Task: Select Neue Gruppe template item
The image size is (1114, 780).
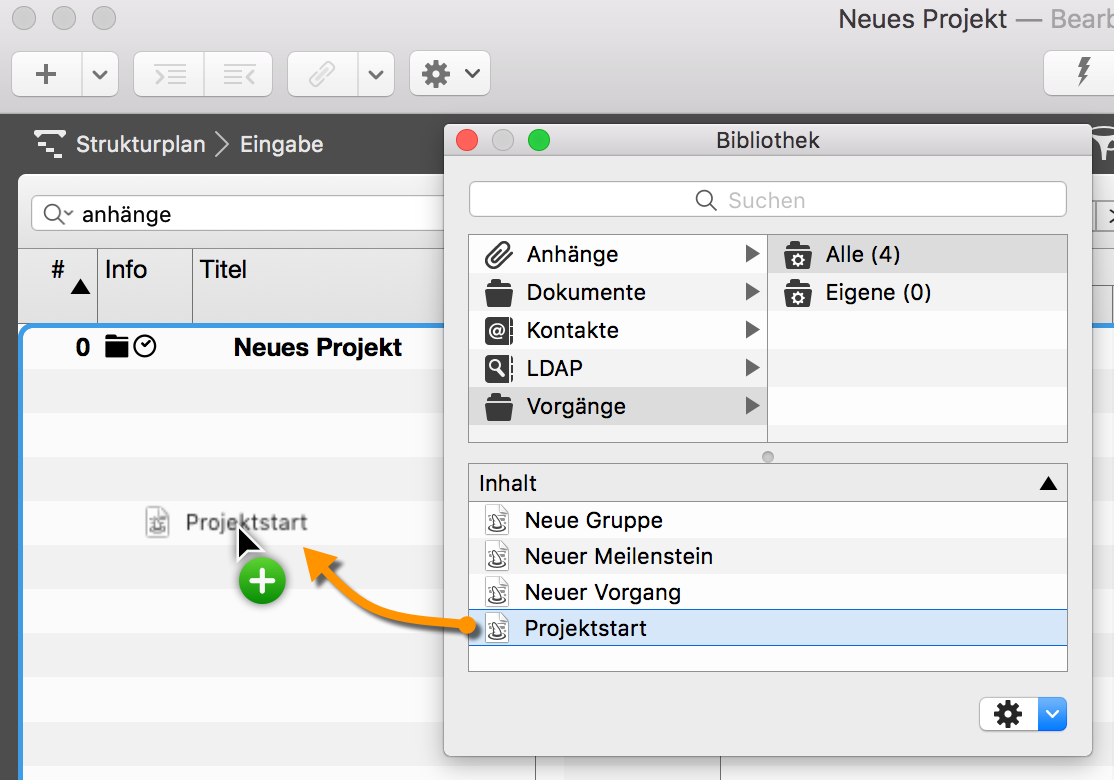Action: [x=593, y=521]
